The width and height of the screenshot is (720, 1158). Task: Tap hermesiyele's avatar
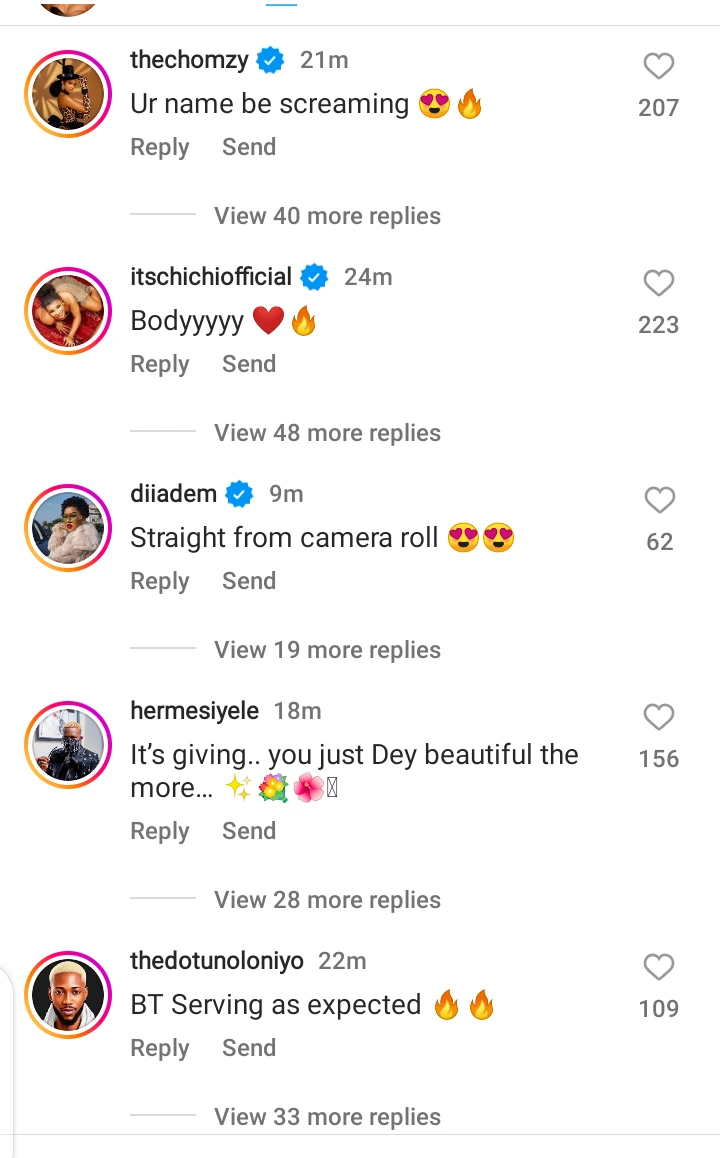(66, 744)
